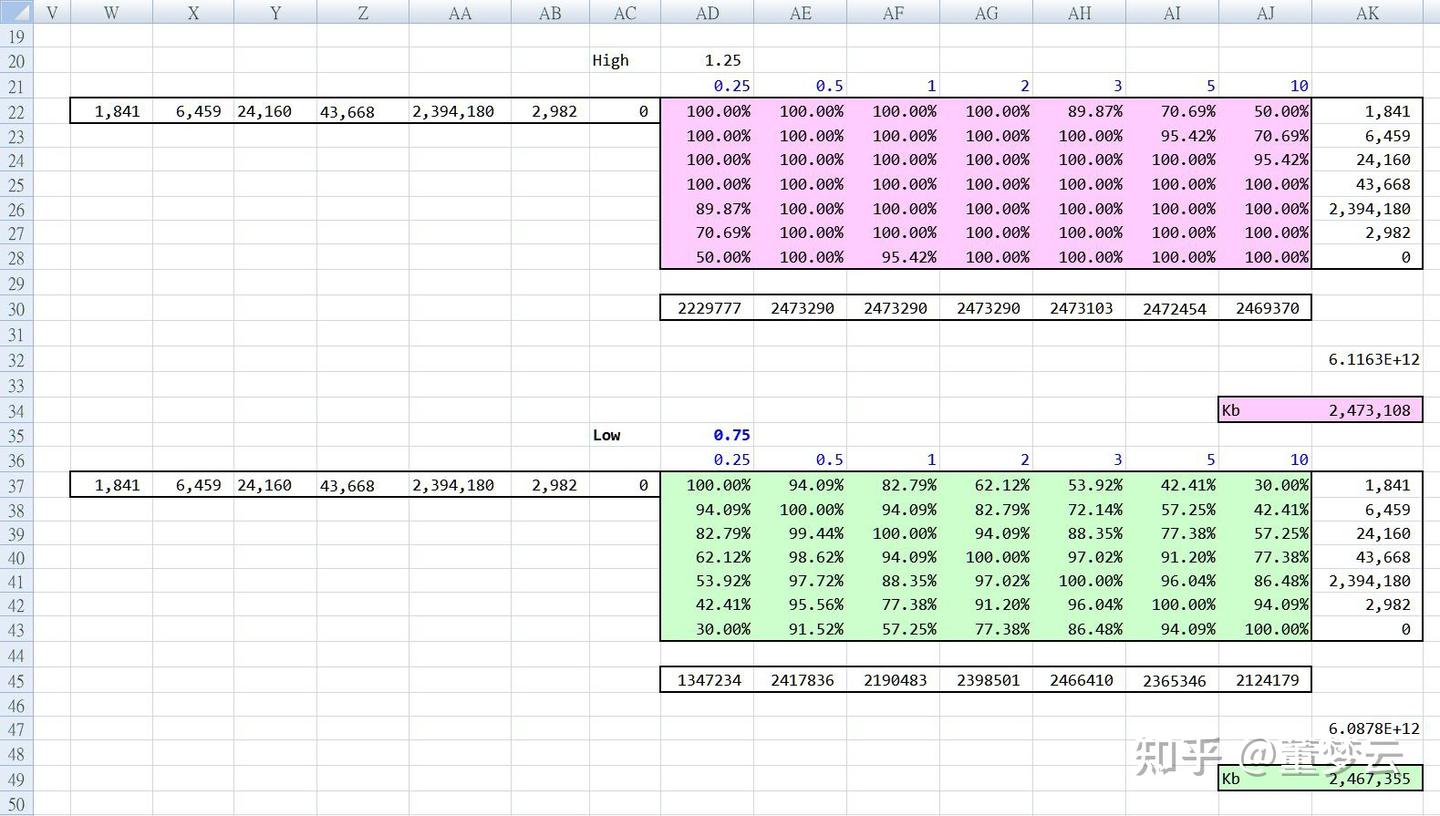Select the cell showing 6.1163E+12
The width and height of the screenshot is (1440, 816).
(x=1367, y=360)
